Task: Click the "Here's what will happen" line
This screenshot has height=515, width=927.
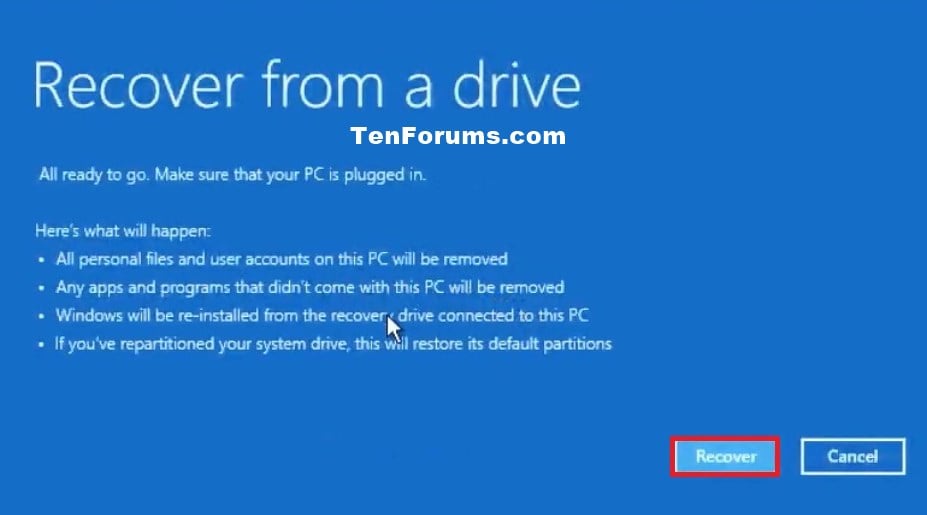Action: tap(123, 231)
